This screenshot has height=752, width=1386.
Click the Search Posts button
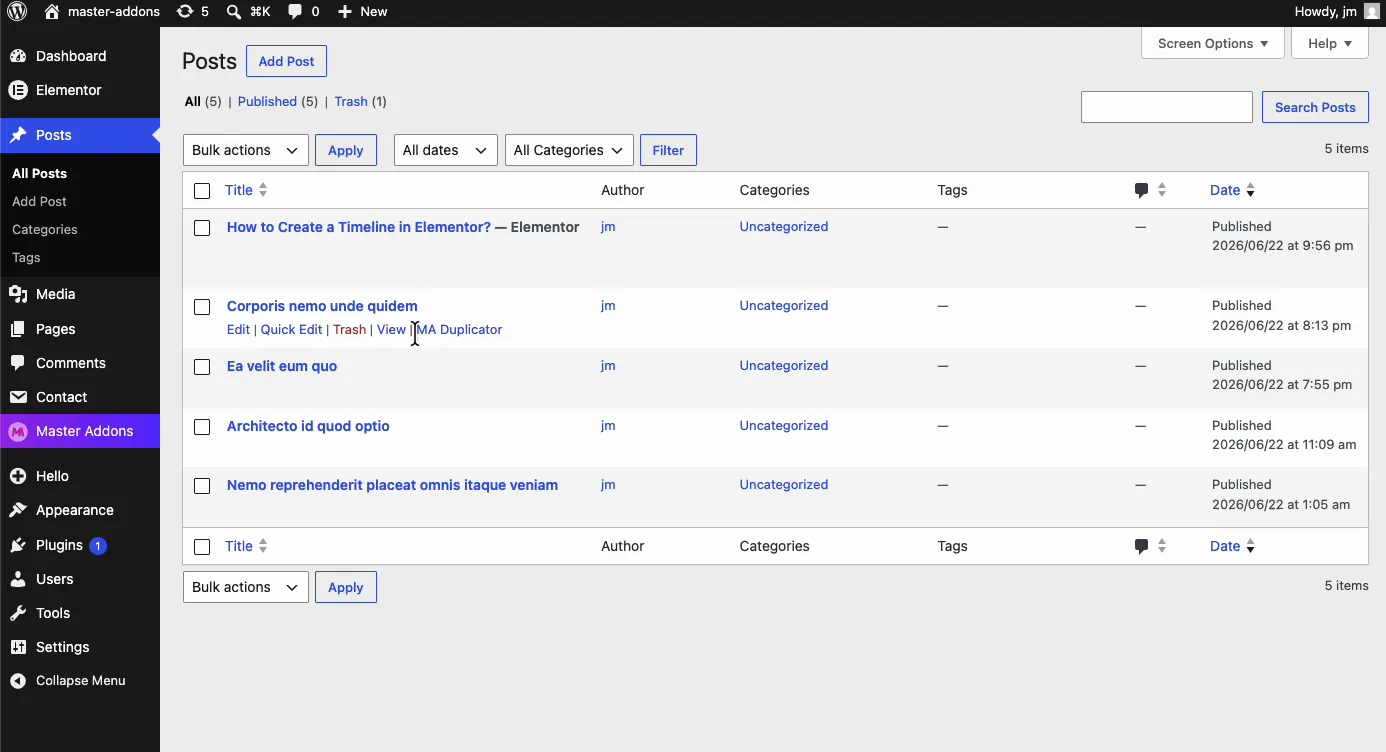click(x=1315, y=107)
